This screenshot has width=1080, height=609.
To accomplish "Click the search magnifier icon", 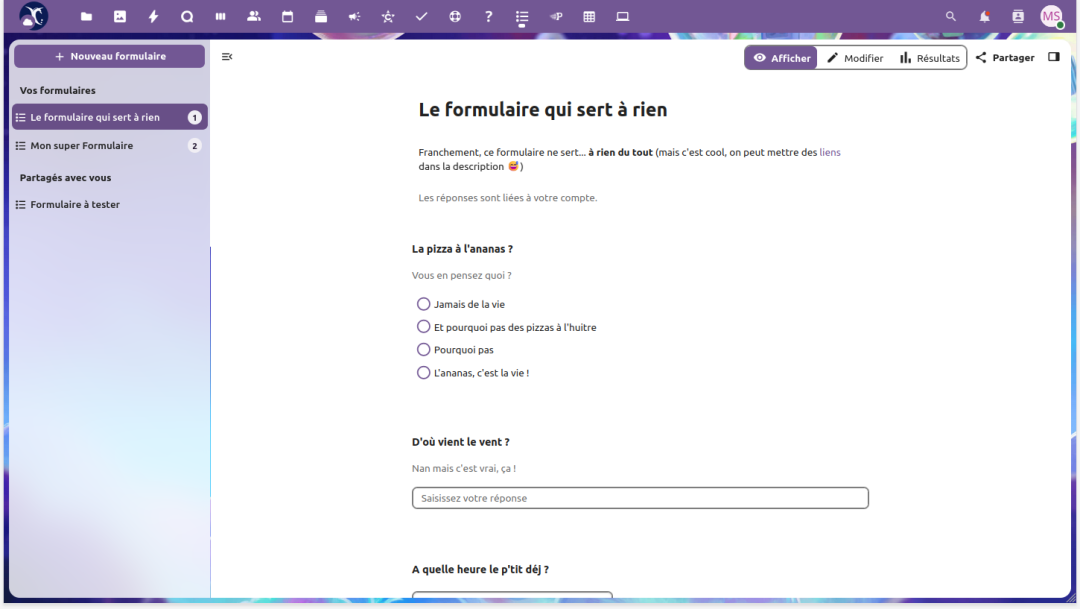I will tap(951, 17).
